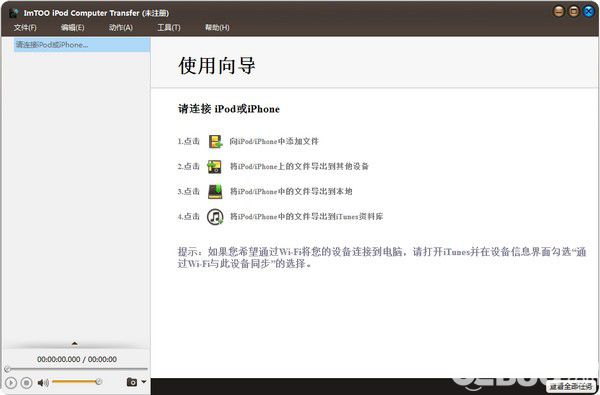Click the playback progress bar

76,369
